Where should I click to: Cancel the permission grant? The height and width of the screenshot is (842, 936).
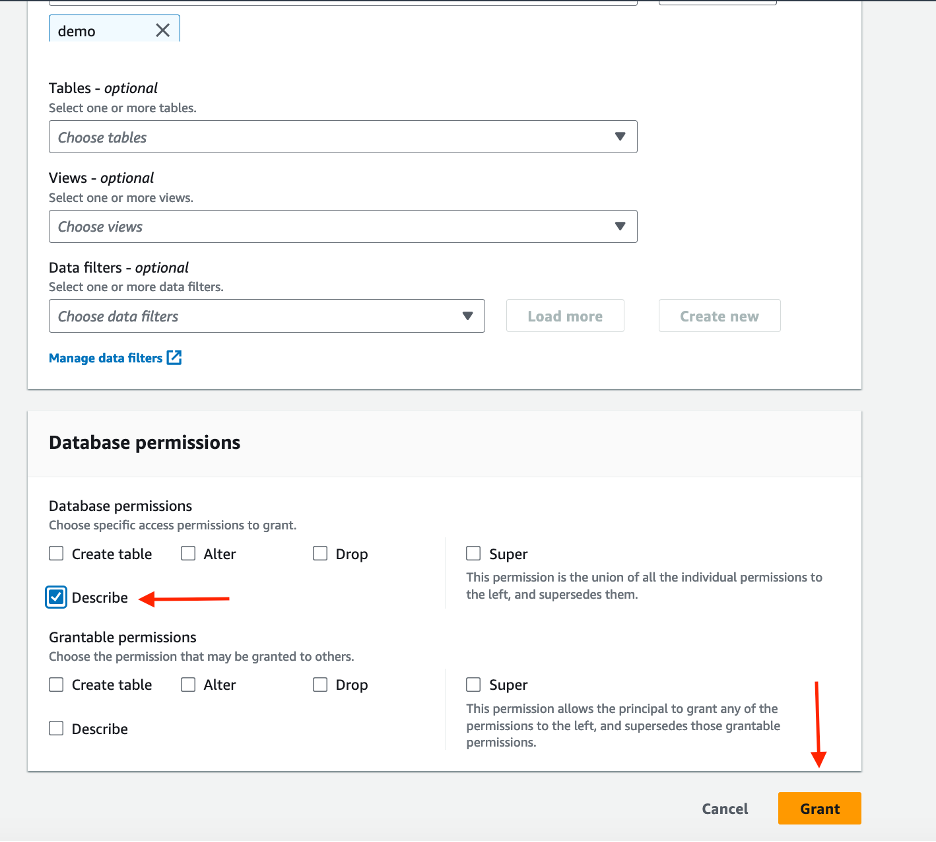724,808
